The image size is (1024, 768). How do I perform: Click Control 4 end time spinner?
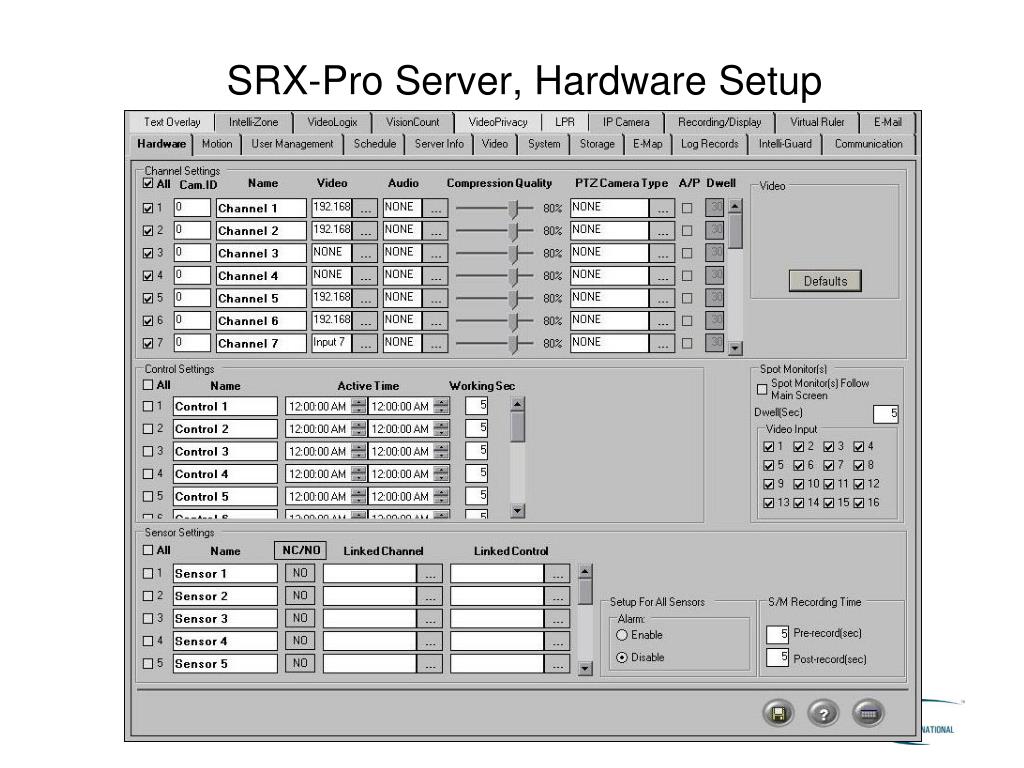(x=441, y=474)
